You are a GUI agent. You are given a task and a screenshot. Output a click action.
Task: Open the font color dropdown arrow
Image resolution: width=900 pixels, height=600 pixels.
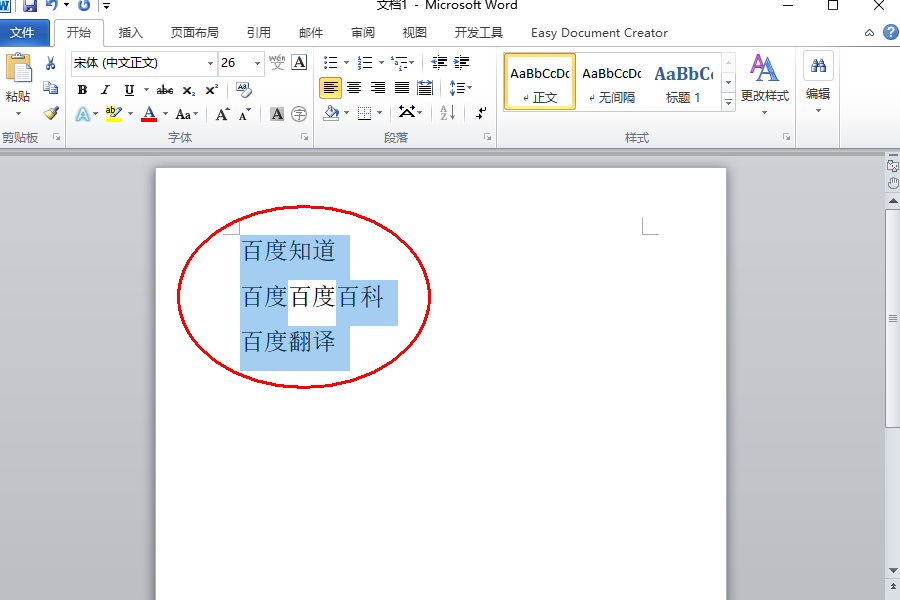pyautogui.click(x=165, y=114)
